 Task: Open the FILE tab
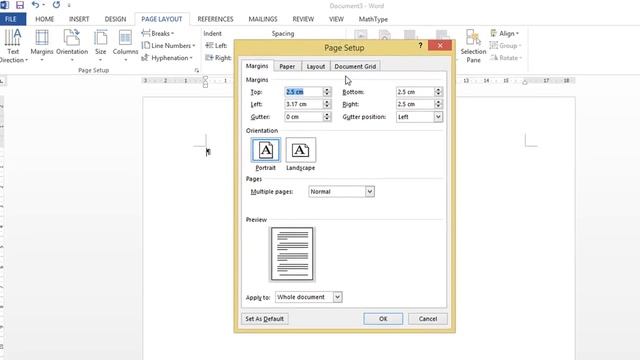pyautogui.click(x=11, y=19)
